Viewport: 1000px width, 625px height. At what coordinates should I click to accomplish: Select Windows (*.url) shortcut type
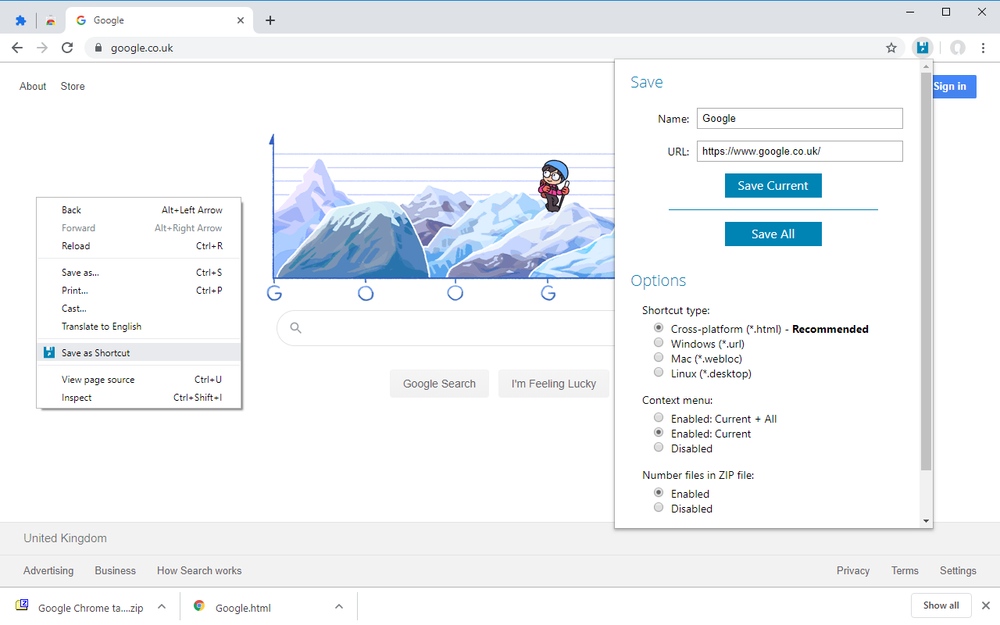(x=658, y=342)
